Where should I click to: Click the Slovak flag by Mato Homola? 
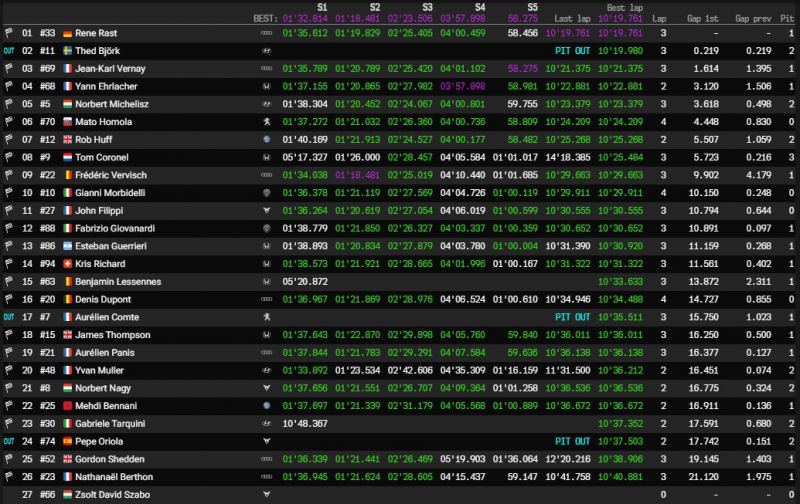coord(67,122)
